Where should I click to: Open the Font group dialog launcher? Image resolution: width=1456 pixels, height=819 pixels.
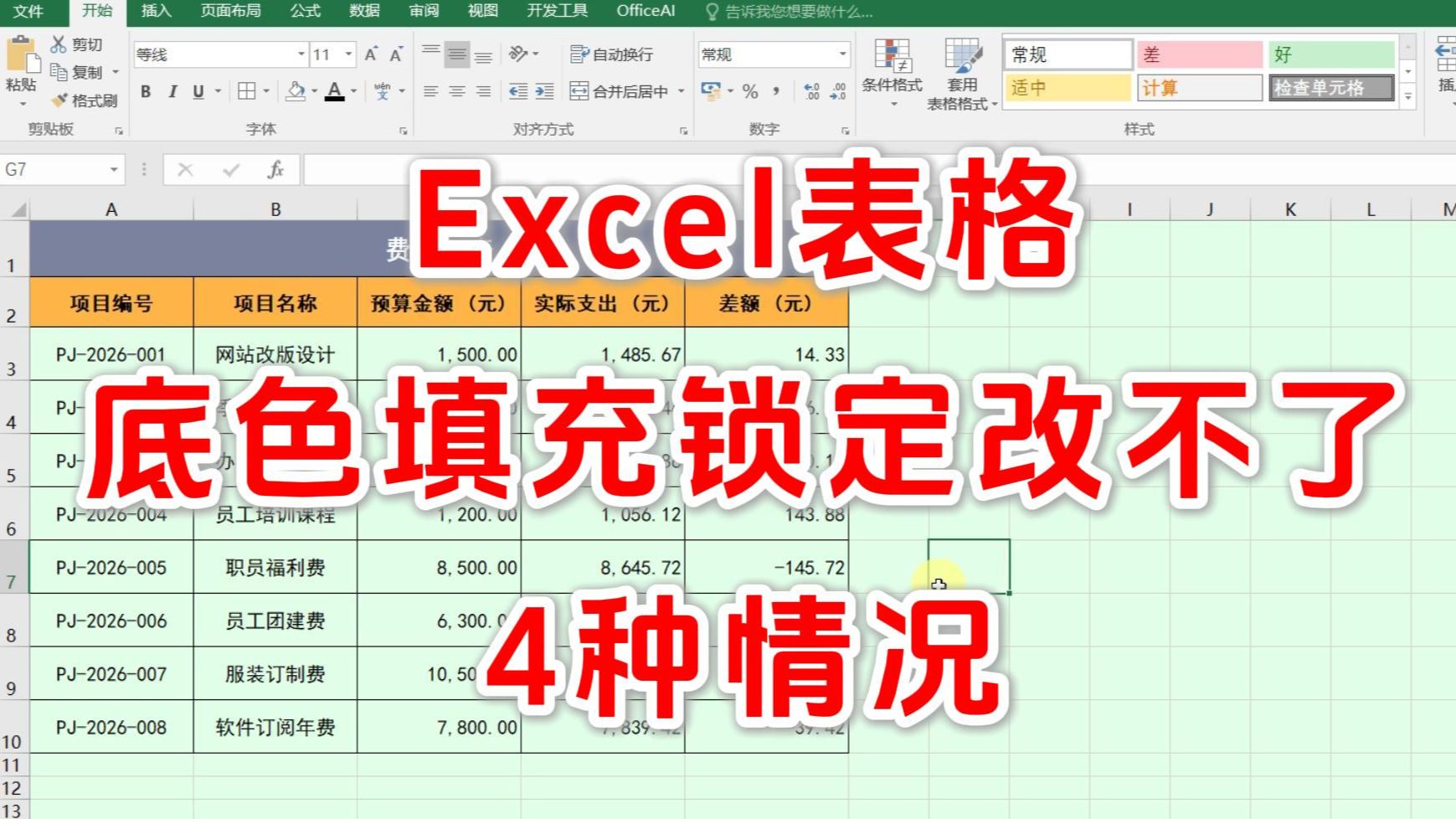click(404, 131)
